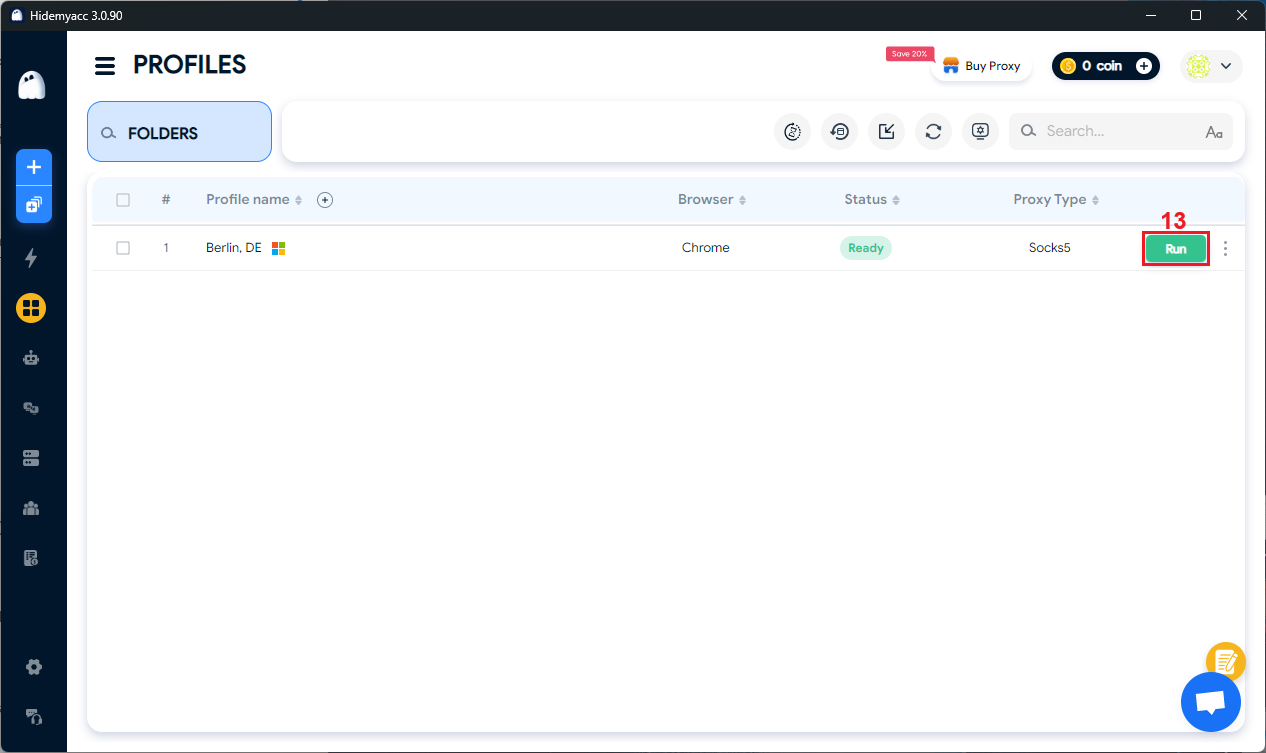
Task: Open the FOLDERS search box
Action: click(179, 132)
